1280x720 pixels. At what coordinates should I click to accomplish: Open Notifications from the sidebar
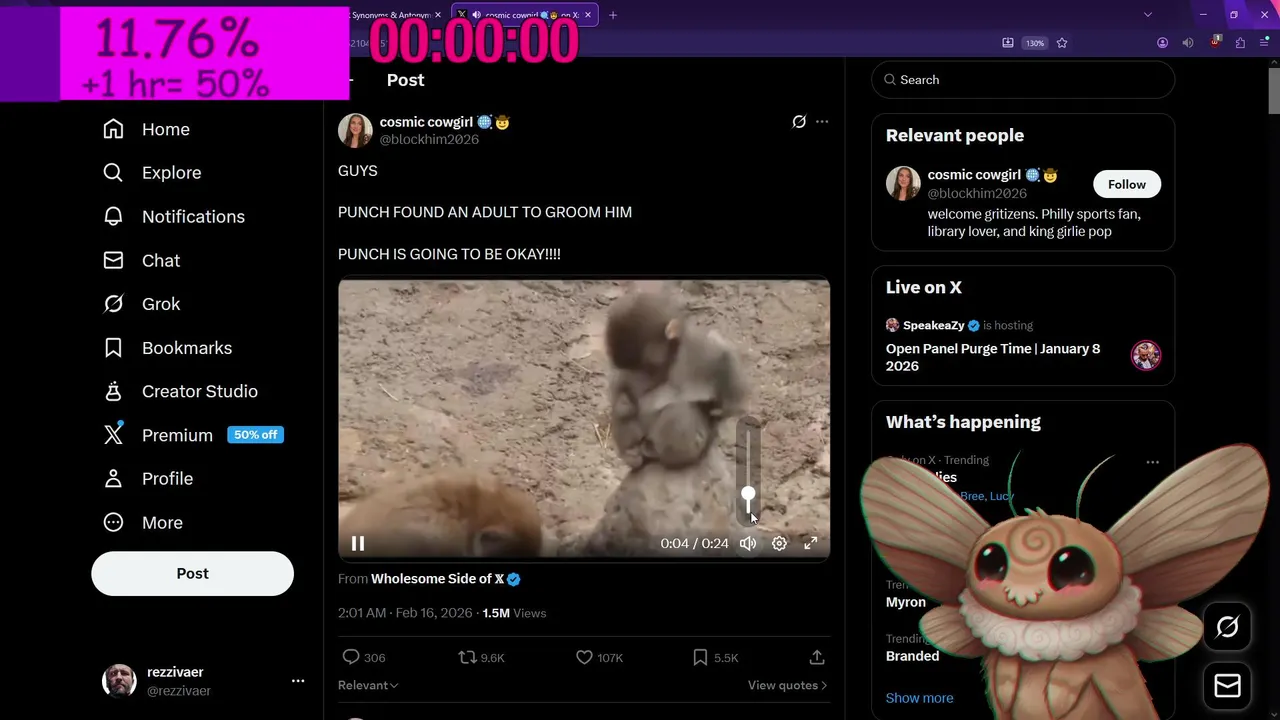173,216
